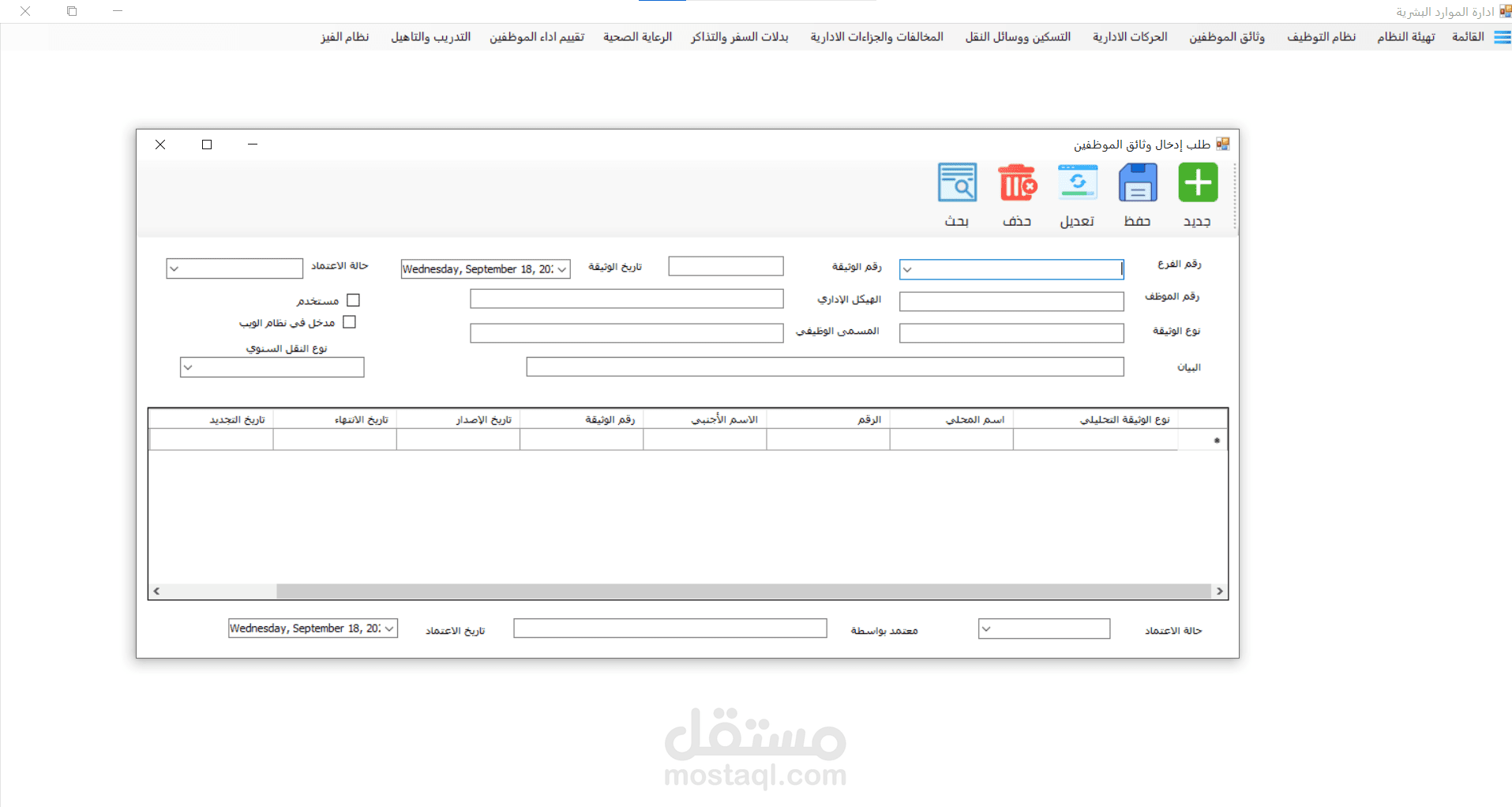Click the first cell under نوع الوثيقة التحليلي
Image resolution: width=1512 pixels, height=807 pixels.
coord(1095,440)
